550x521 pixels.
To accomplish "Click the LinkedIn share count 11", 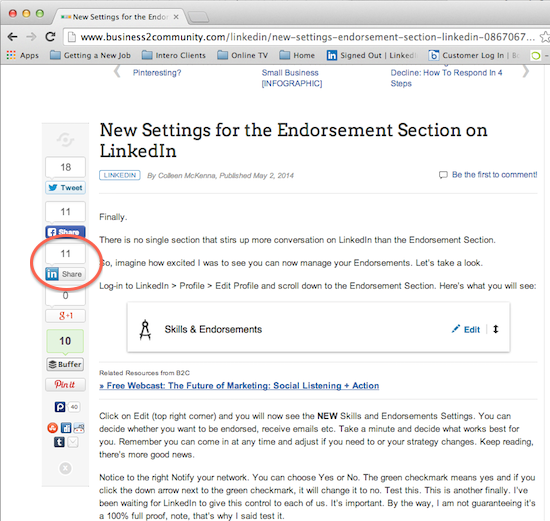I will 65,253.
